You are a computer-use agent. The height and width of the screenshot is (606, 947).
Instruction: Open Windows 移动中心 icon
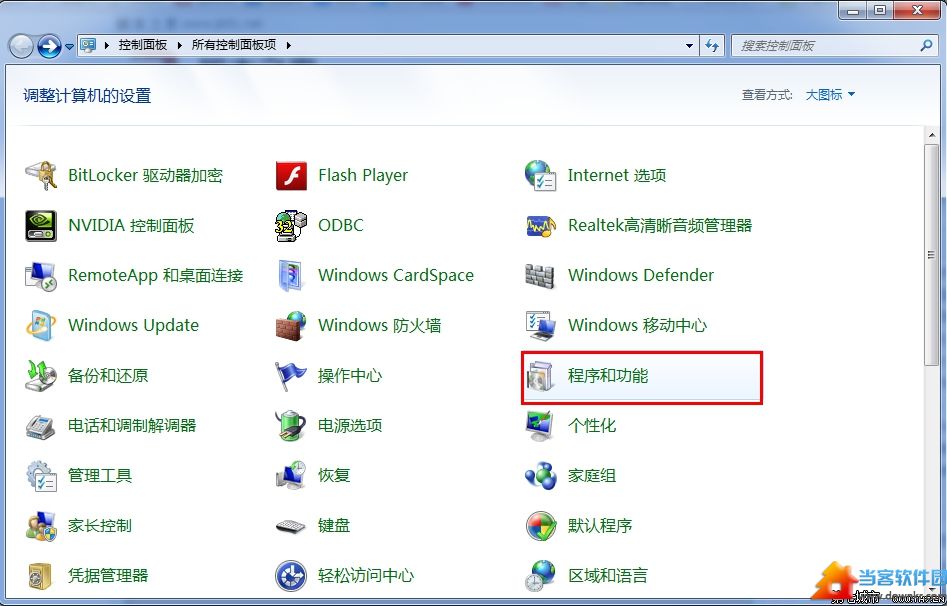click(x=540, y=326)
